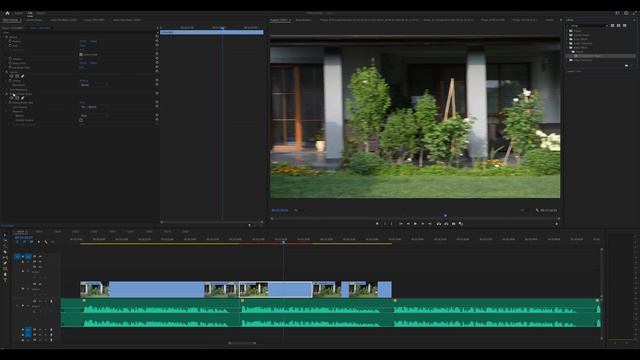
Task: Toggle Scale animation stopwatch
Action: pyautogui.click(x=10, y=46)
